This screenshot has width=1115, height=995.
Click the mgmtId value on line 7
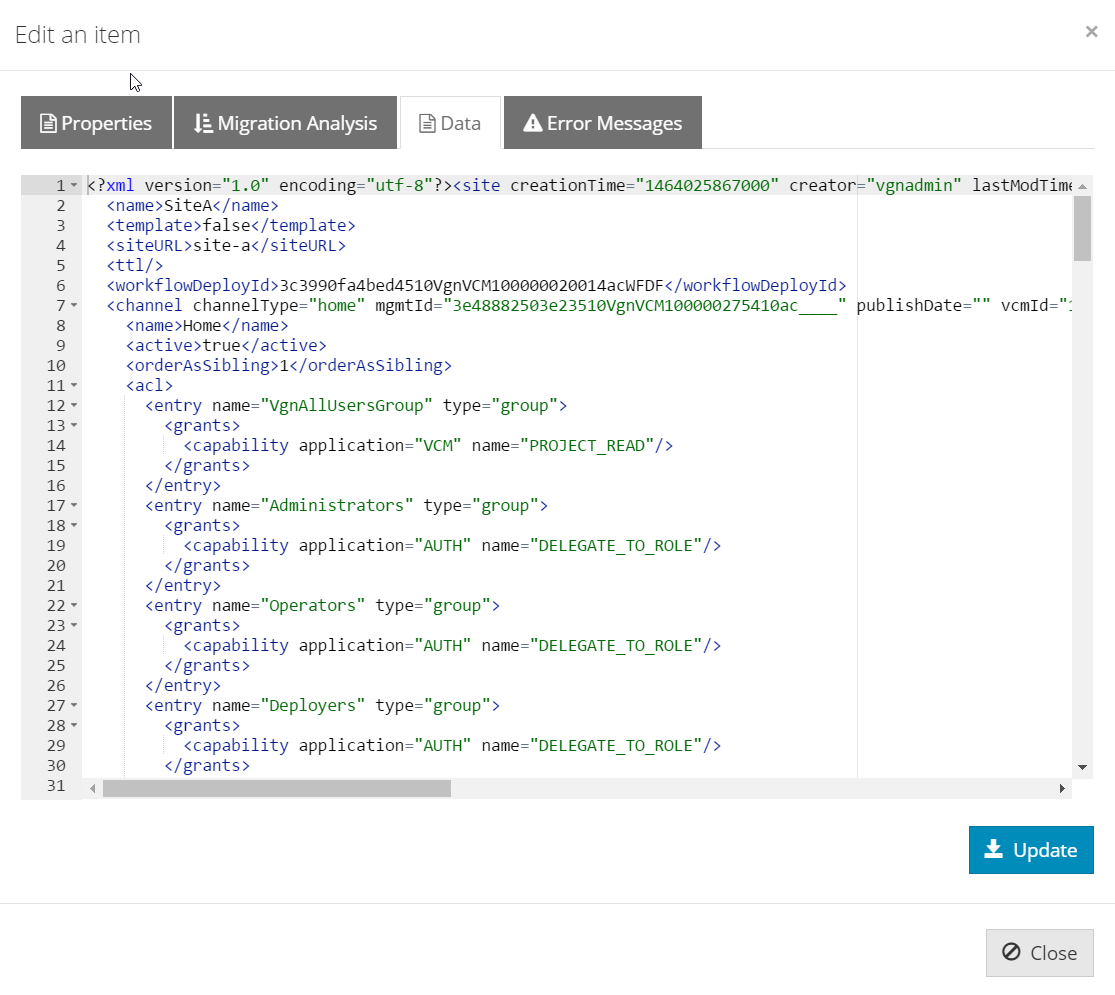click(x=645, y=306)
